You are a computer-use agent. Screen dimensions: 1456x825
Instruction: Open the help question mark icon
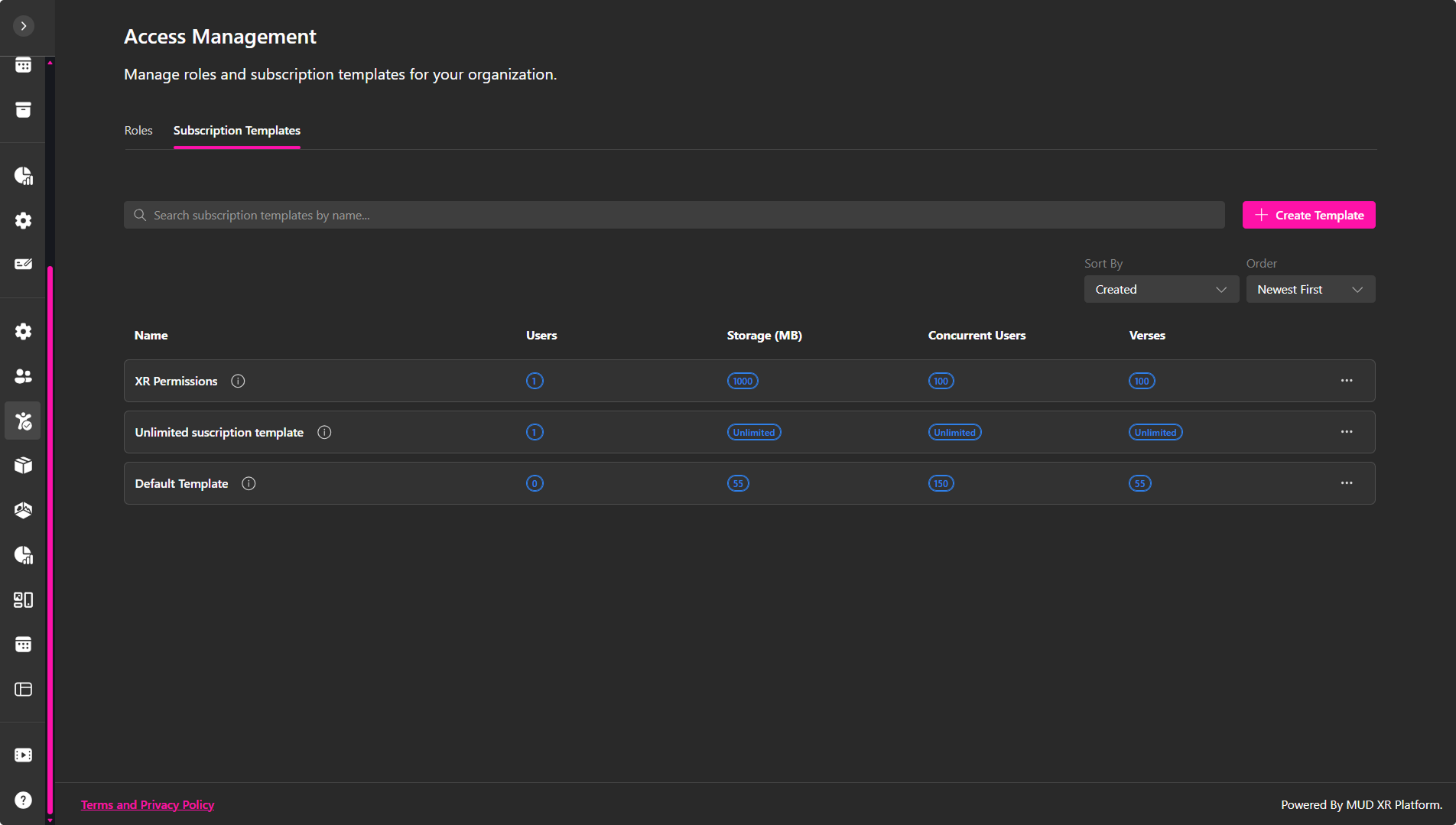pyautogui.click(x=24, y=800)
